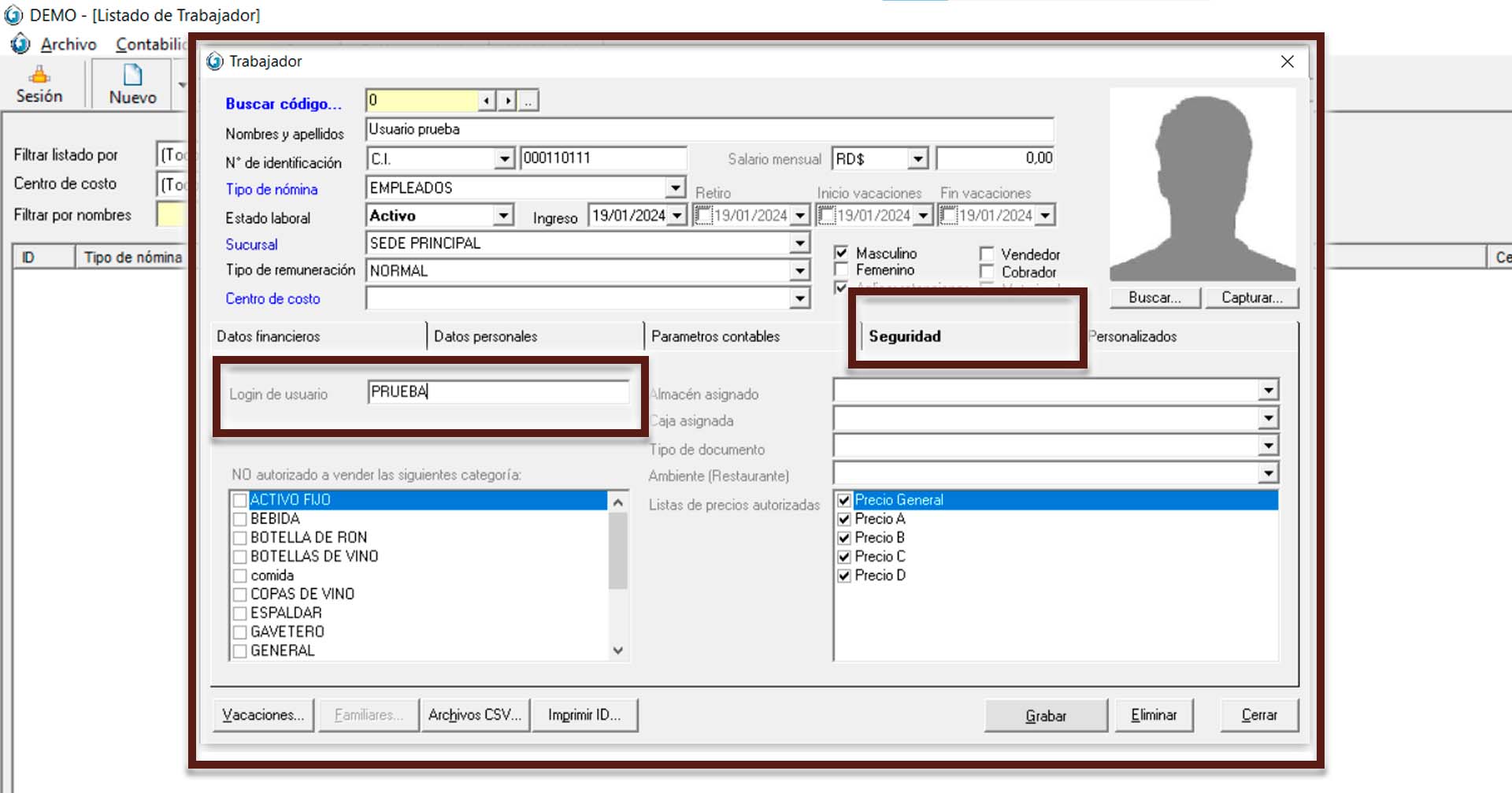Check the BEBIDA category box
This screenshot has width=1512, height=793.
[240, 519]
